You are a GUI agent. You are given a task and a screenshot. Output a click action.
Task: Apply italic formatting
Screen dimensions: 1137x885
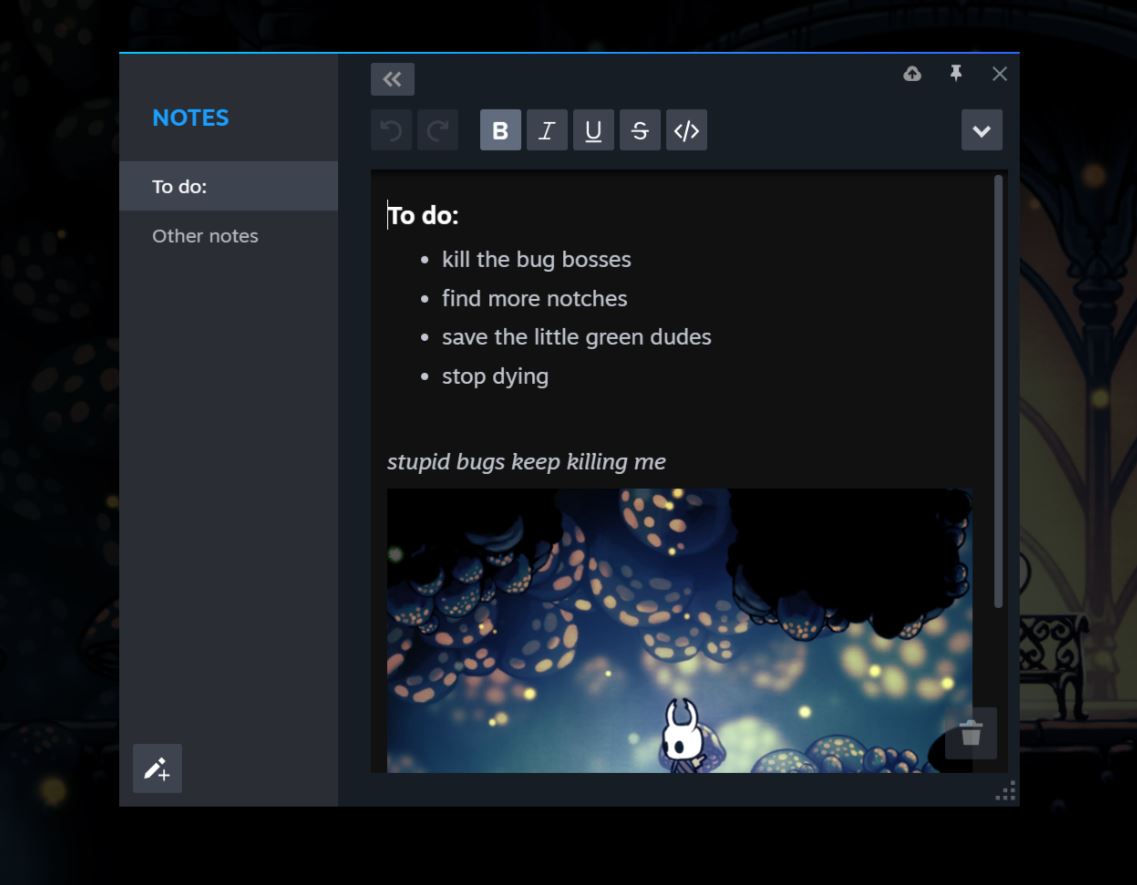547,130
